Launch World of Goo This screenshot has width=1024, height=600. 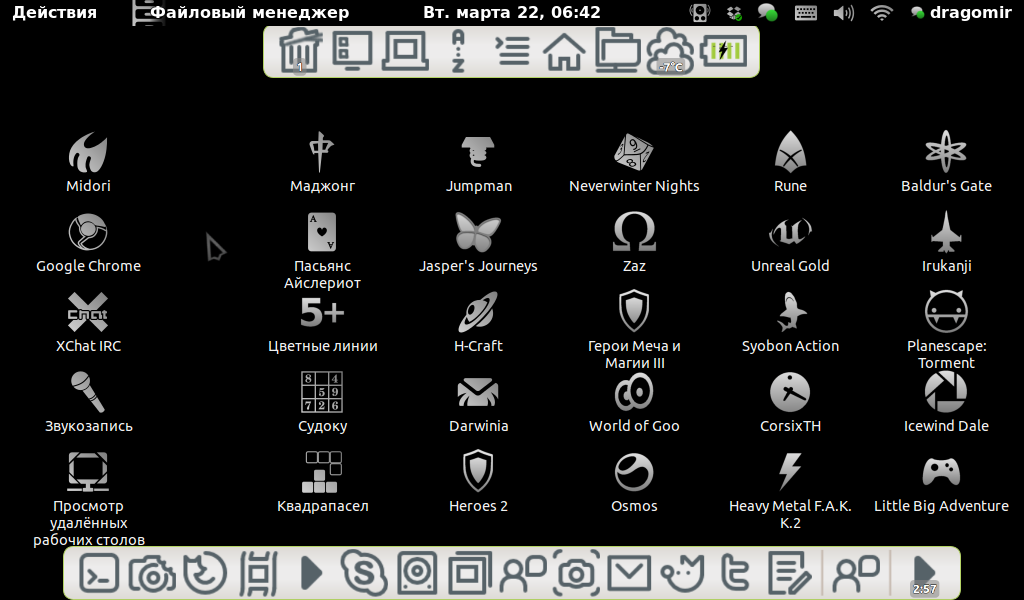(x=634, y=392)
